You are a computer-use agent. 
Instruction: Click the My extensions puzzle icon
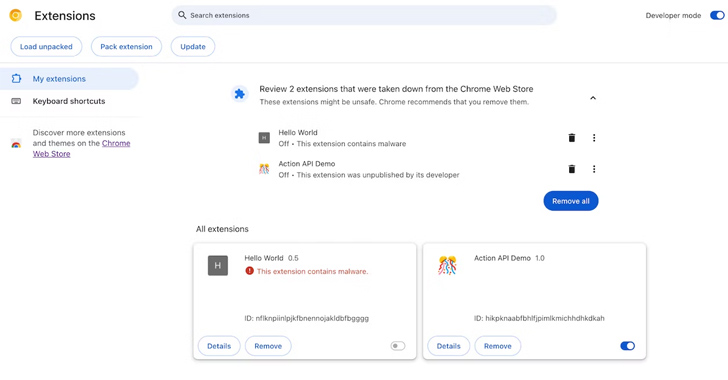pyautogui.click(x=16, y=79)
